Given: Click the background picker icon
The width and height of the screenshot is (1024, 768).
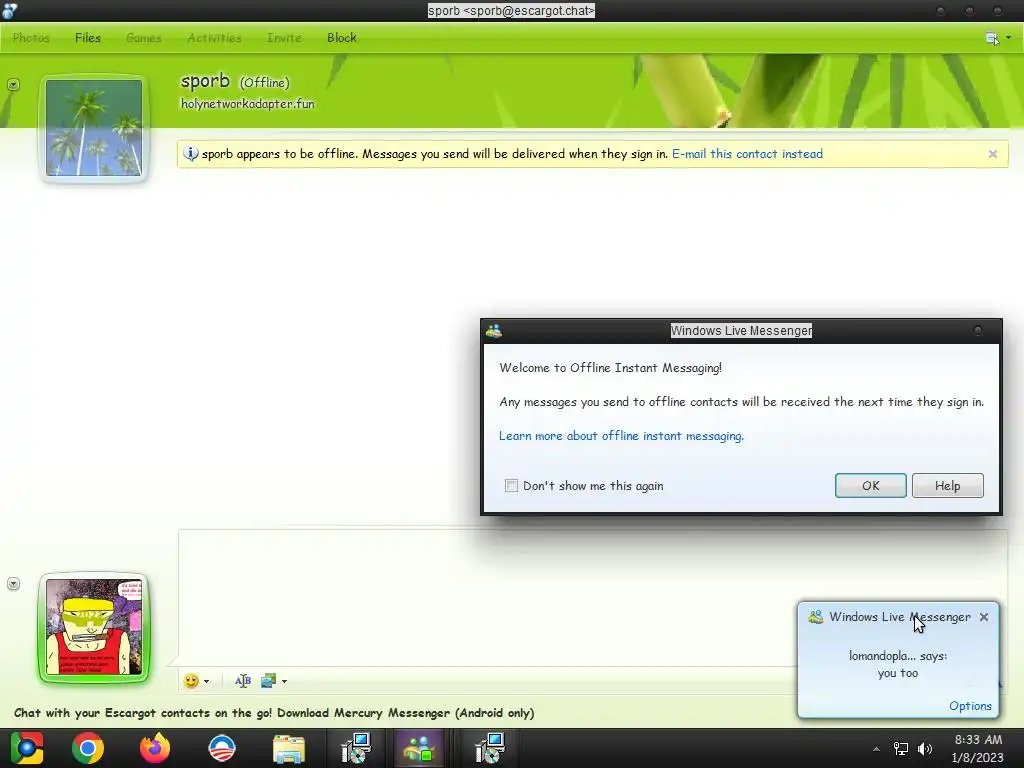Looking at the screenshot, I should 268,681.
